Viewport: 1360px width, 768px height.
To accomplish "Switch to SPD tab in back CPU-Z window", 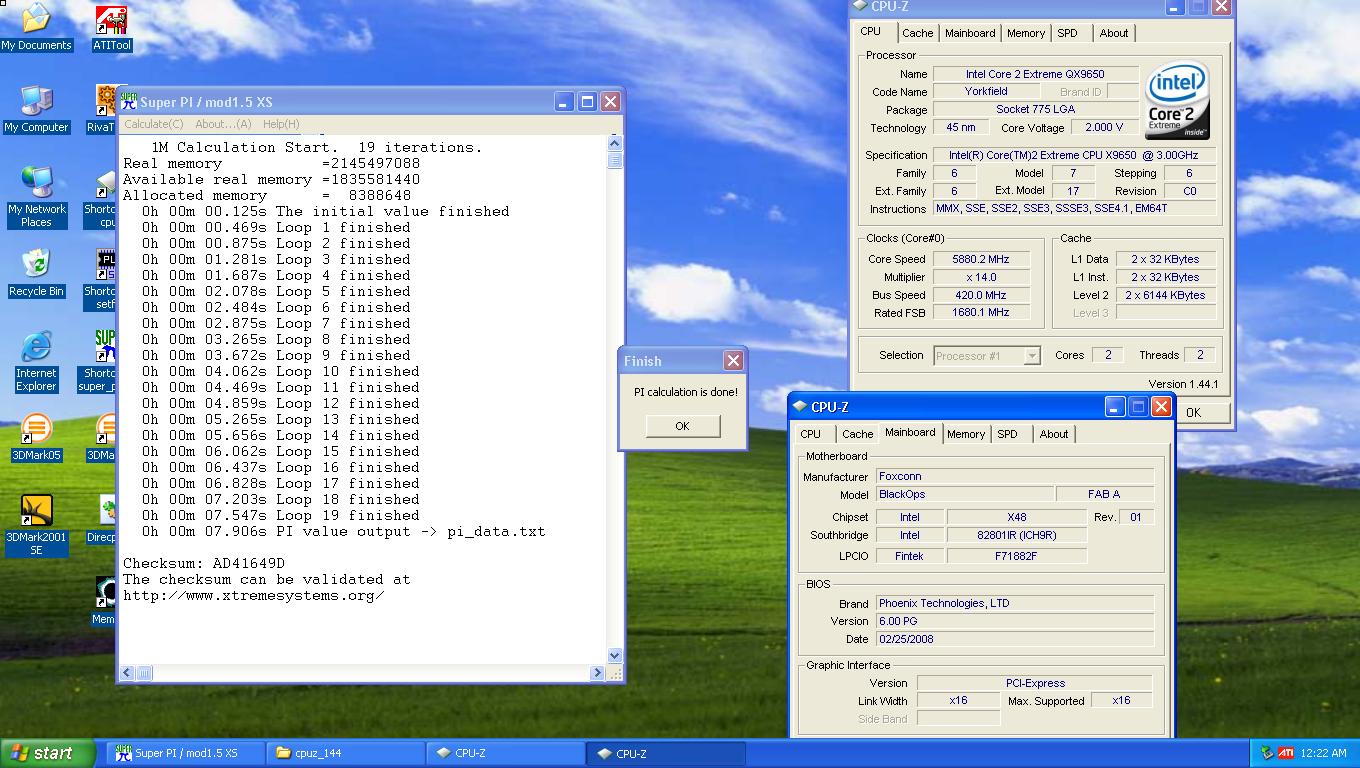I will pyautogui.click(x=1067, y=33).
